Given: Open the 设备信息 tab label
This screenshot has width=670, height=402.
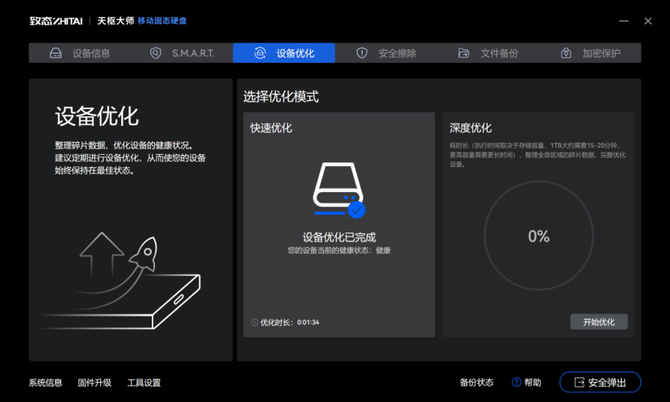Looking at the screenshot, I should (91, 53).
